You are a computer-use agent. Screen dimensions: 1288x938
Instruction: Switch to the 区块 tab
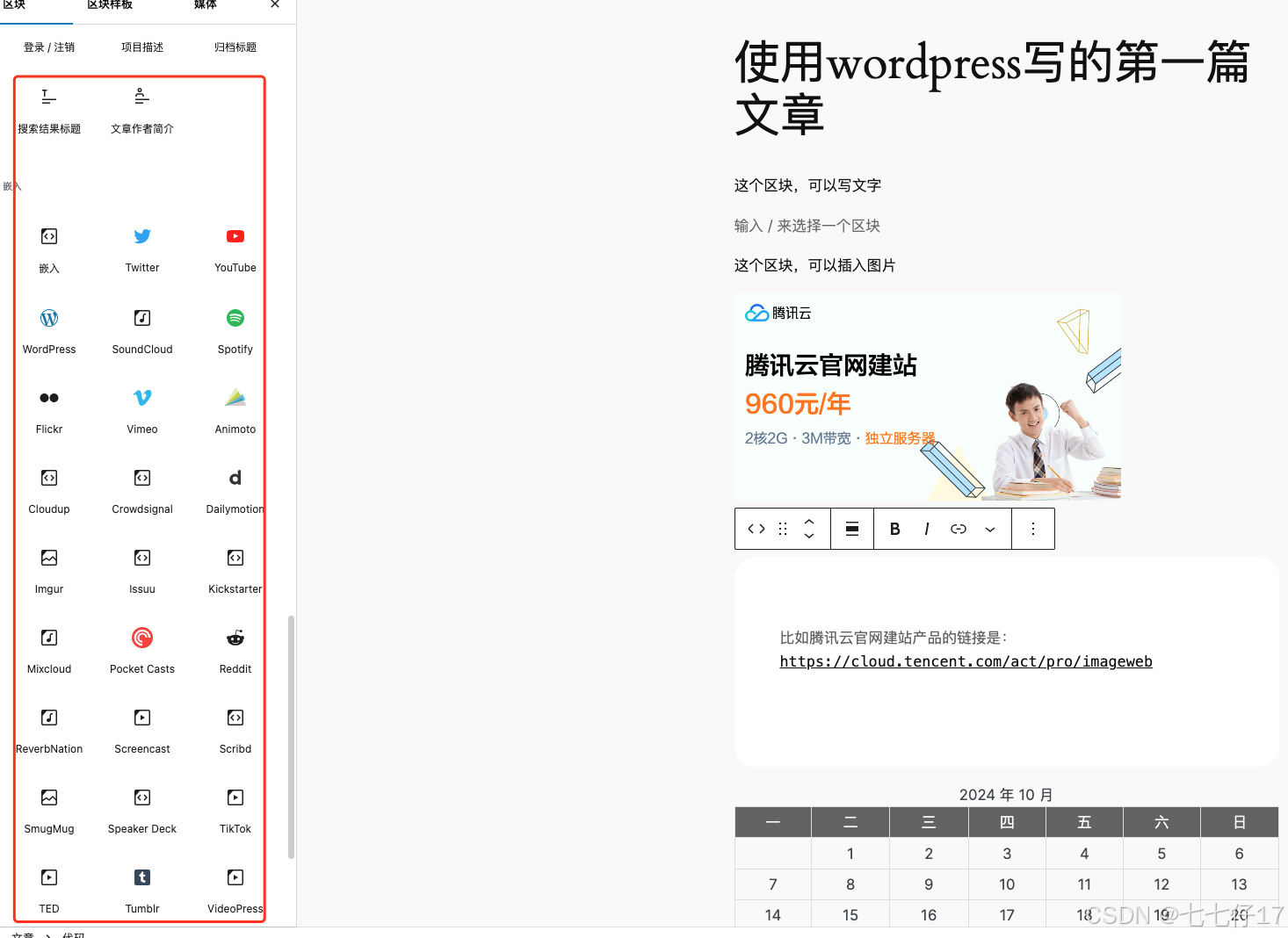tap(15, 5)
